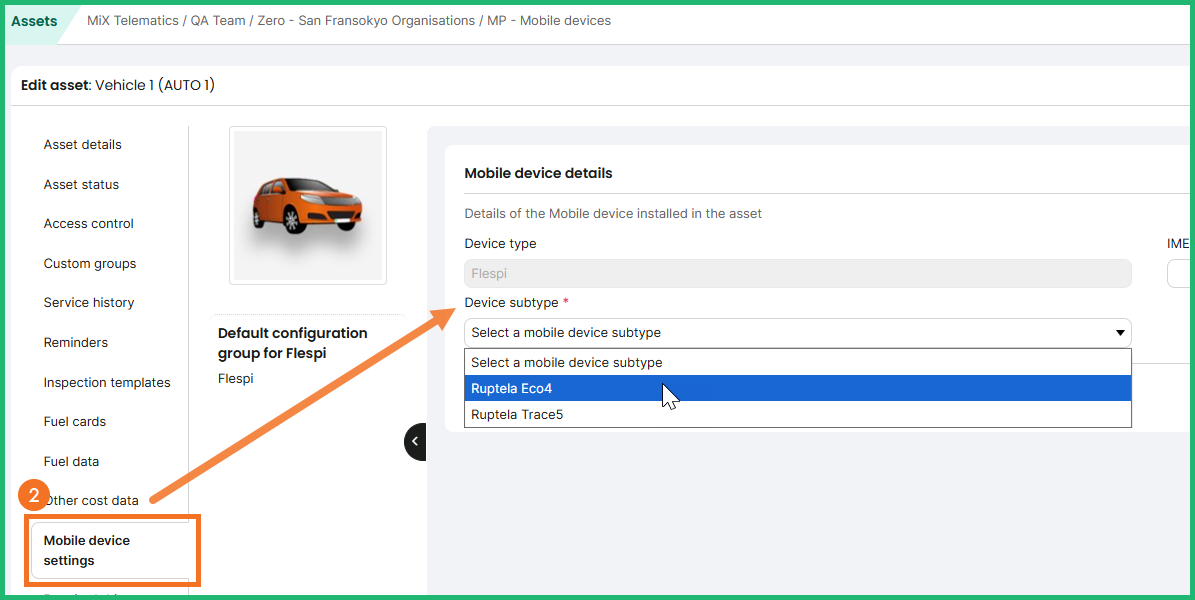This screenshot has width=1195, height=600.
Task: Open the Device subtype dropdown arrow
Action: pyautogui.click(x=1119, y=333)
